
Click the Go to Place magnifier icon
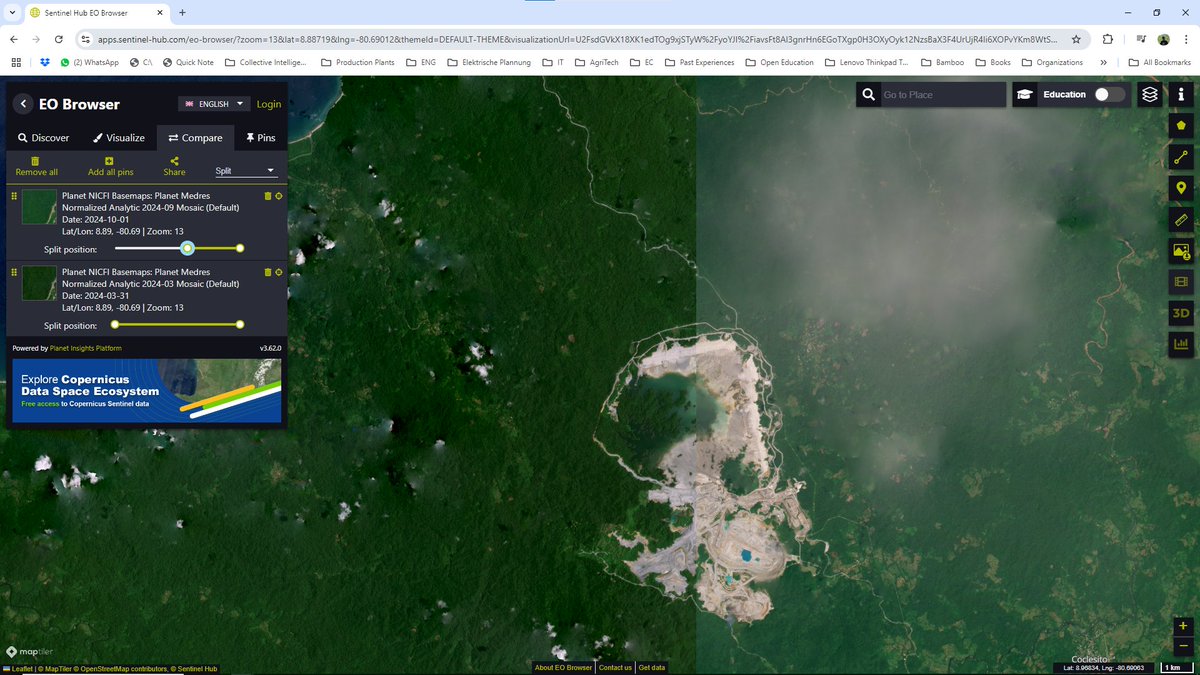point(870,94)
